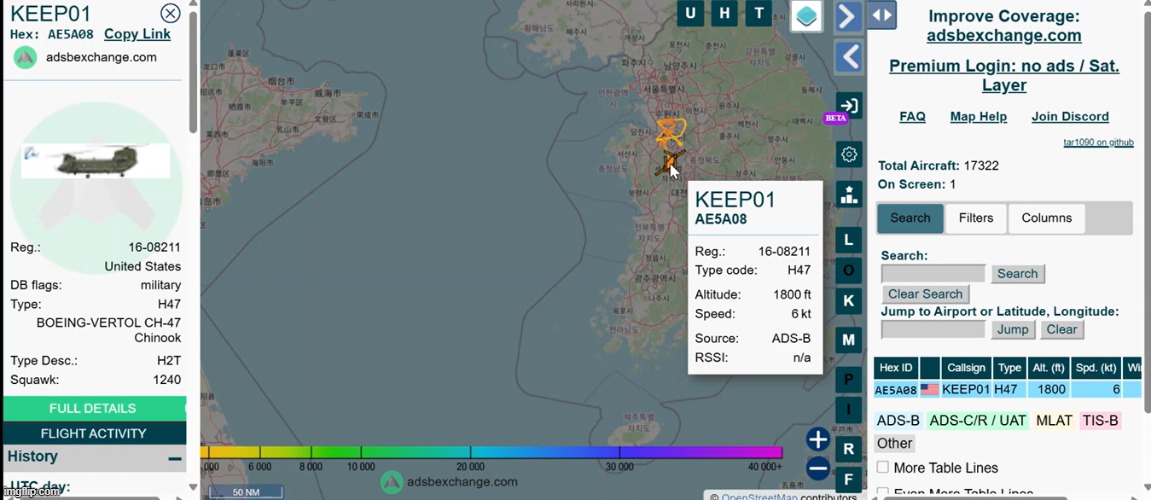
Task: Click the Other legend label
Action: pyautogui.click(x=894, y=443)
